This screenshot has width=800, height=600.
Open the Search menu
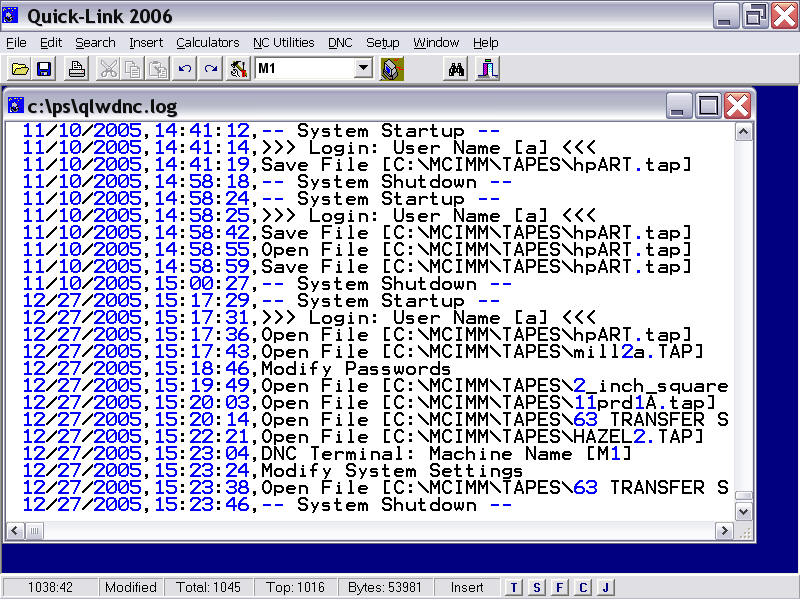(x=95, y=43)
